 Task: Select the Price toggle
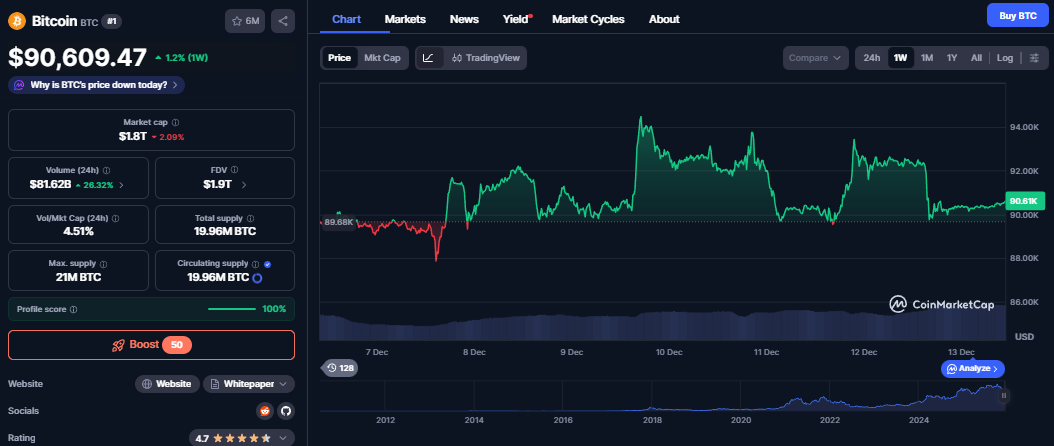coord(339,58)
